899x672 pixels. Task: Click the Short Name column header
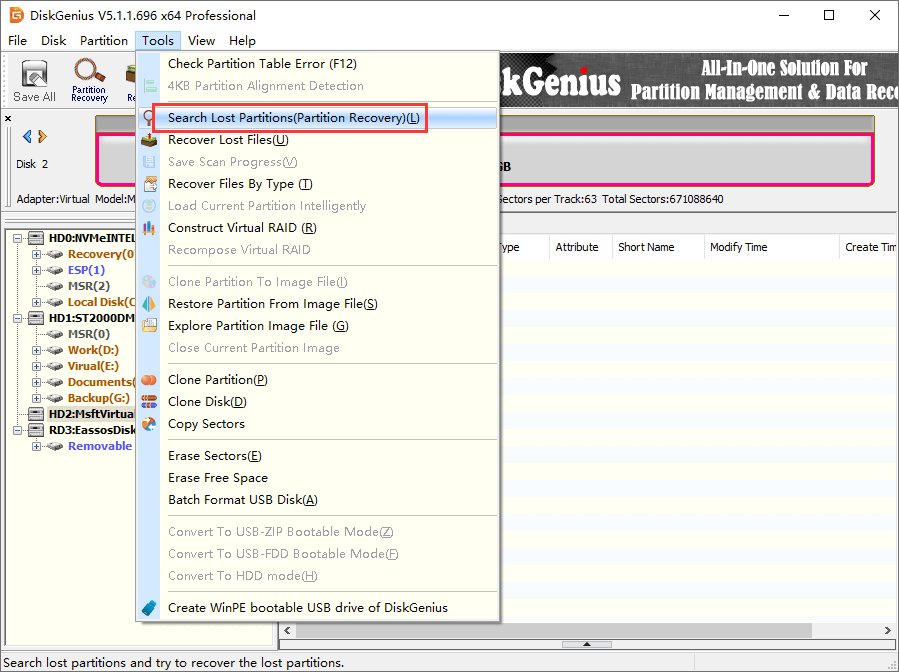click(x=646, y=247)
